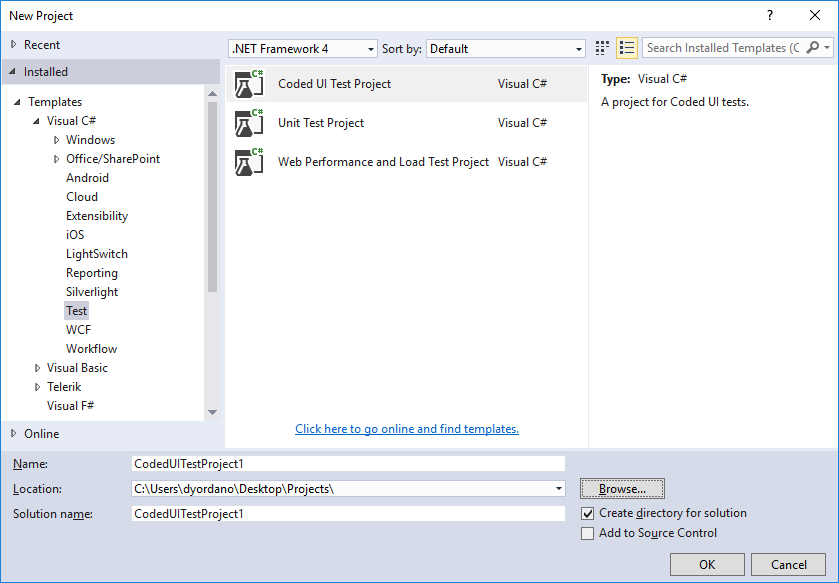Image resolution: width=839 pixels, height=583 pixels.
Task: Expand the Recent section
Action: (x=14, y=45)
